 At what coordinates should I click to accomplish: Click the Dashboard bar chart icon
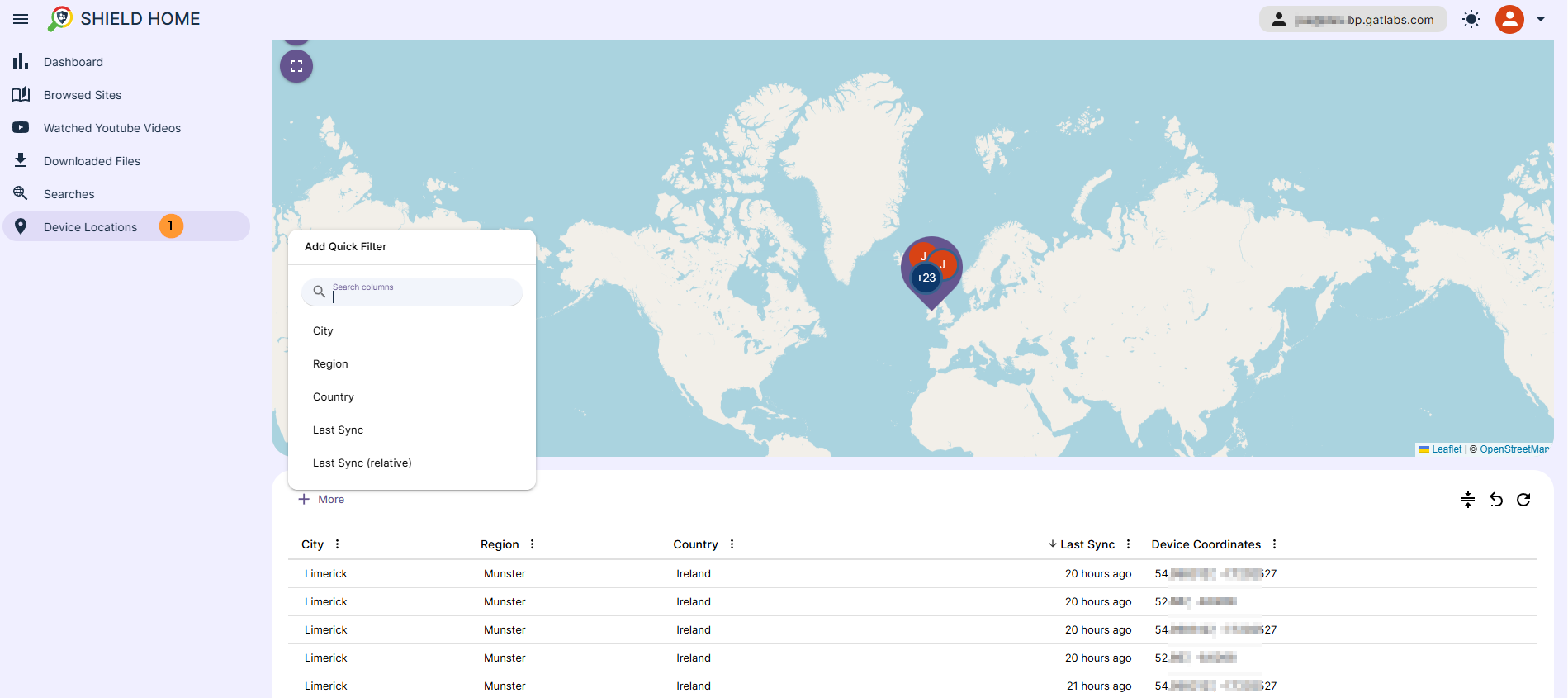tap(21, 62)
